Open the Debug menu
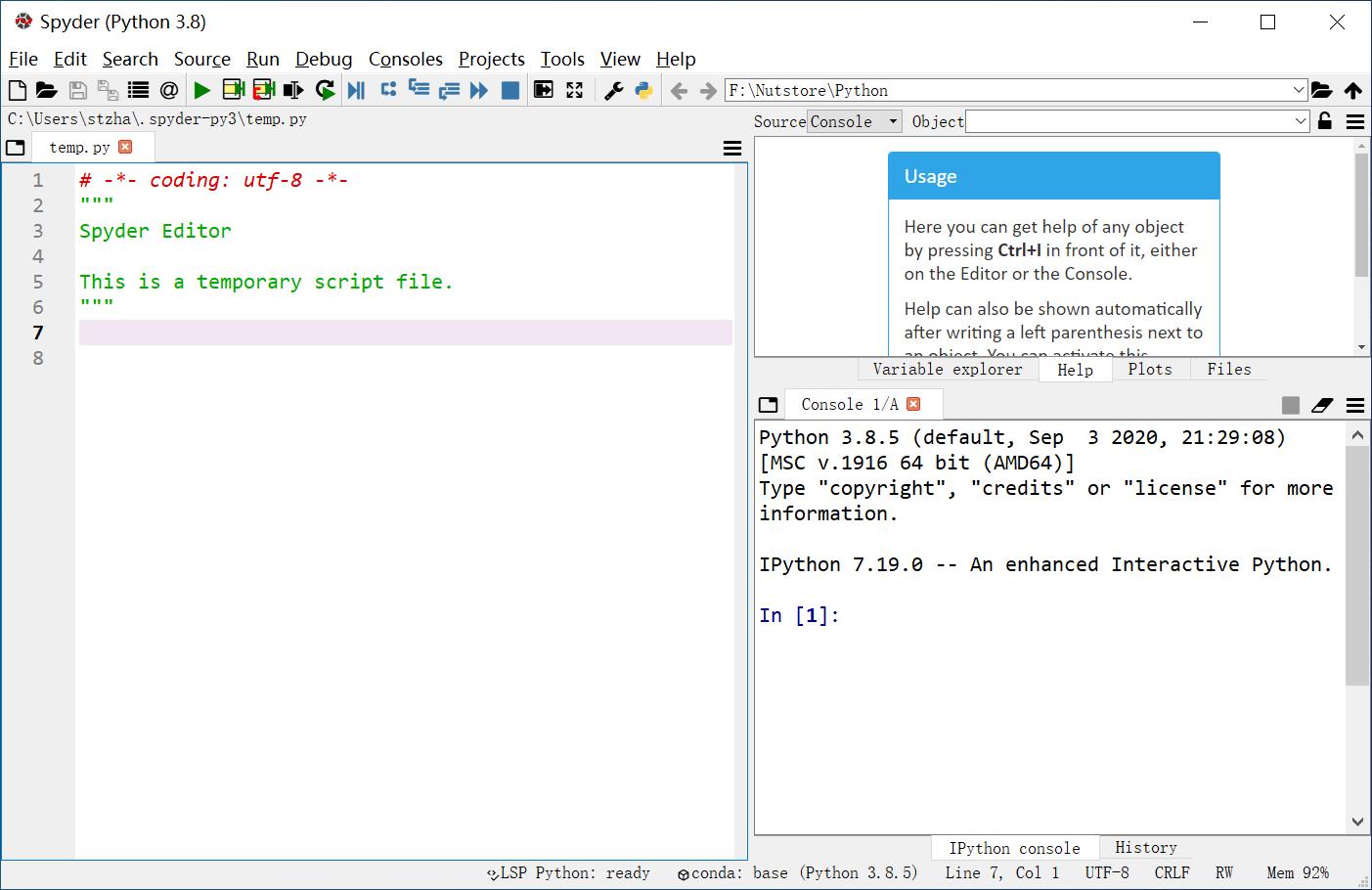The image size is (1372, 890). (x=324, y=59)
